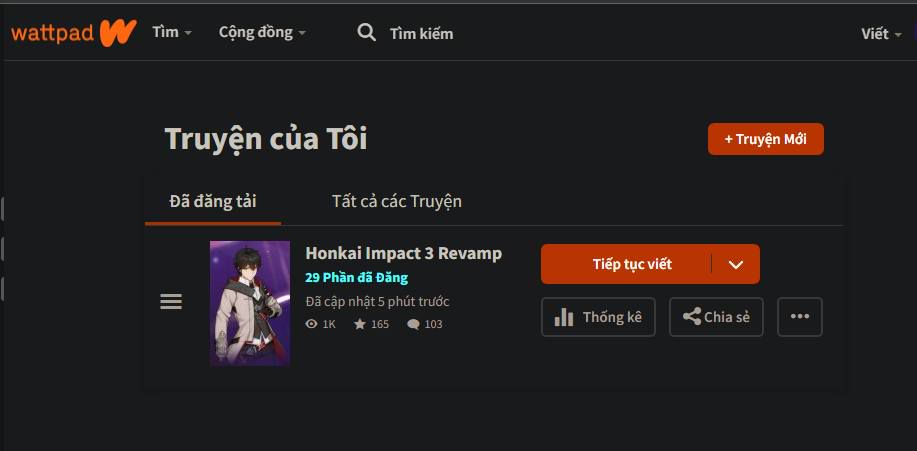The image size is (917, 451).
Task: Open the Honkai Impact 3 Revamp title link
Action: (404, 253)
